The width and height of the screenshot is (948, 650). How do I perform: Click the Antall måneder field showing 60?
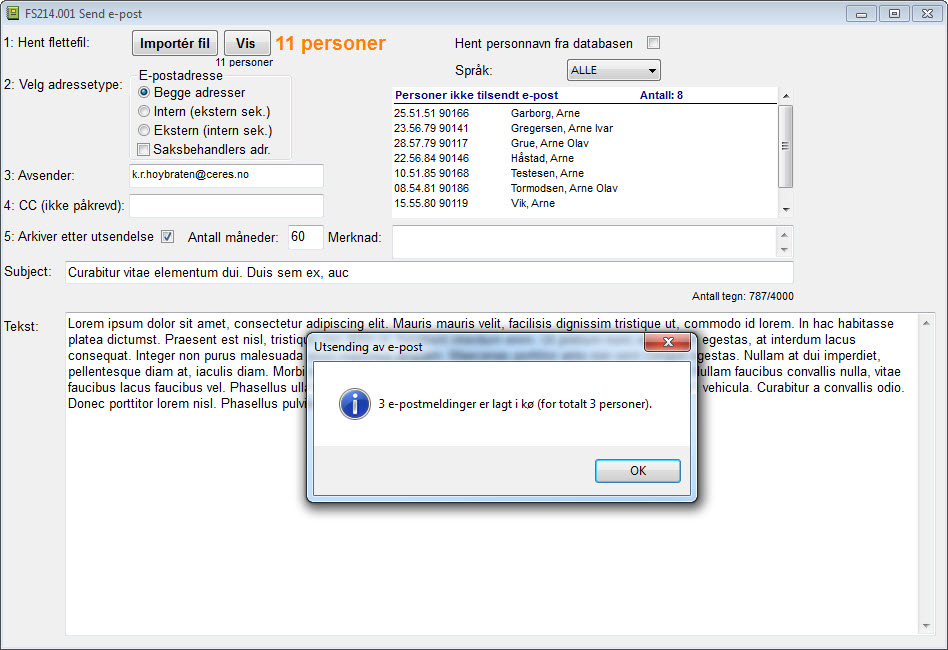pyautogui.click(x=305, y=237)
